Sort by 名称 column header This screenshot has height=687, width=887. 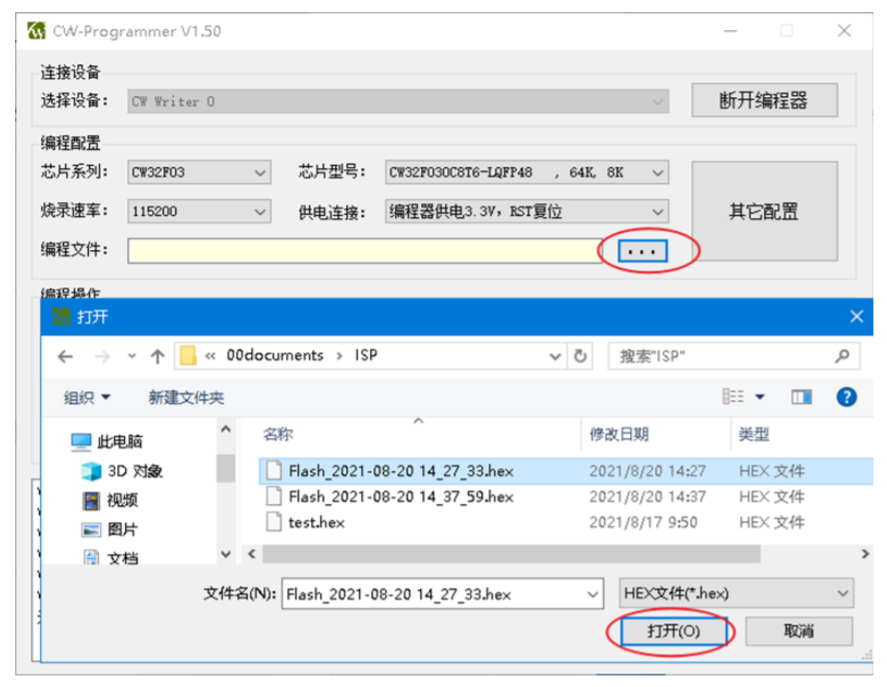click(278, 434)
